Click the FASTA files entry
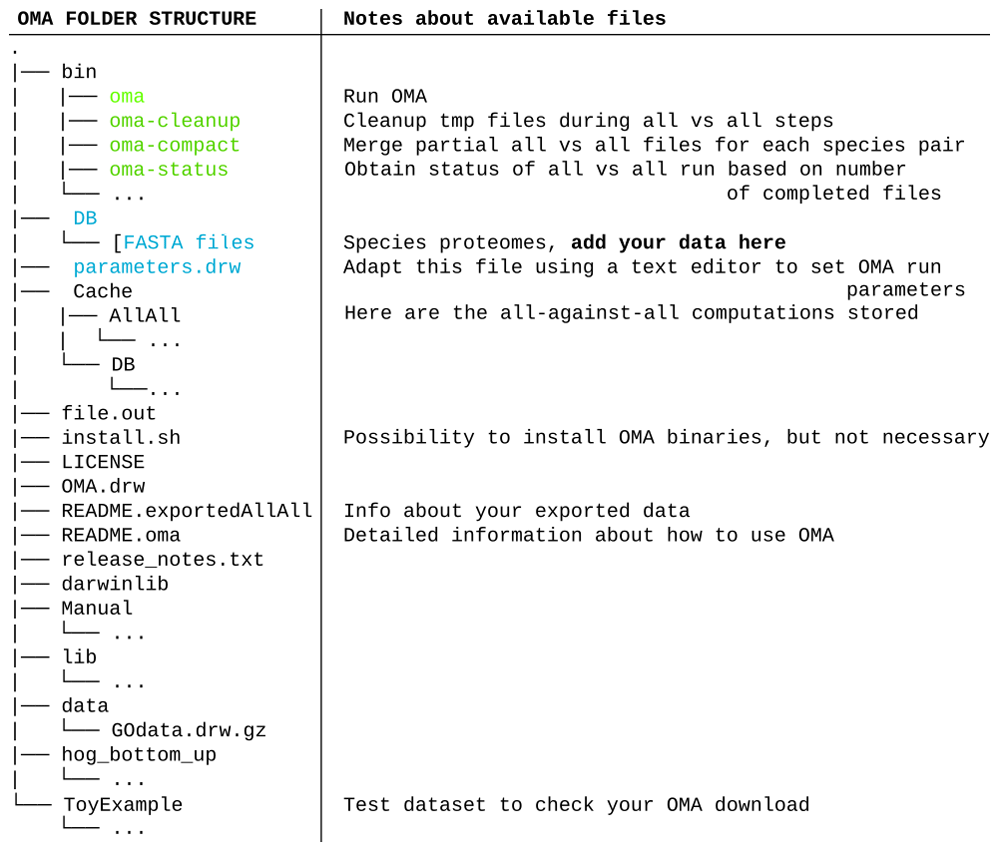Viewport: 1000px width, 852px height. tap(188, 243)
